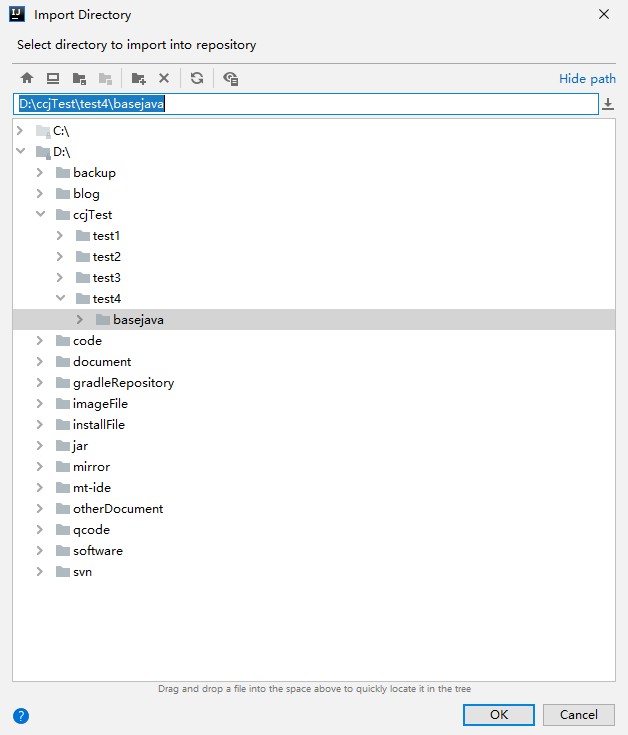Click the Desktop directory icon
This screenshot has height=735, width=628.
click(x=53, y=78)
